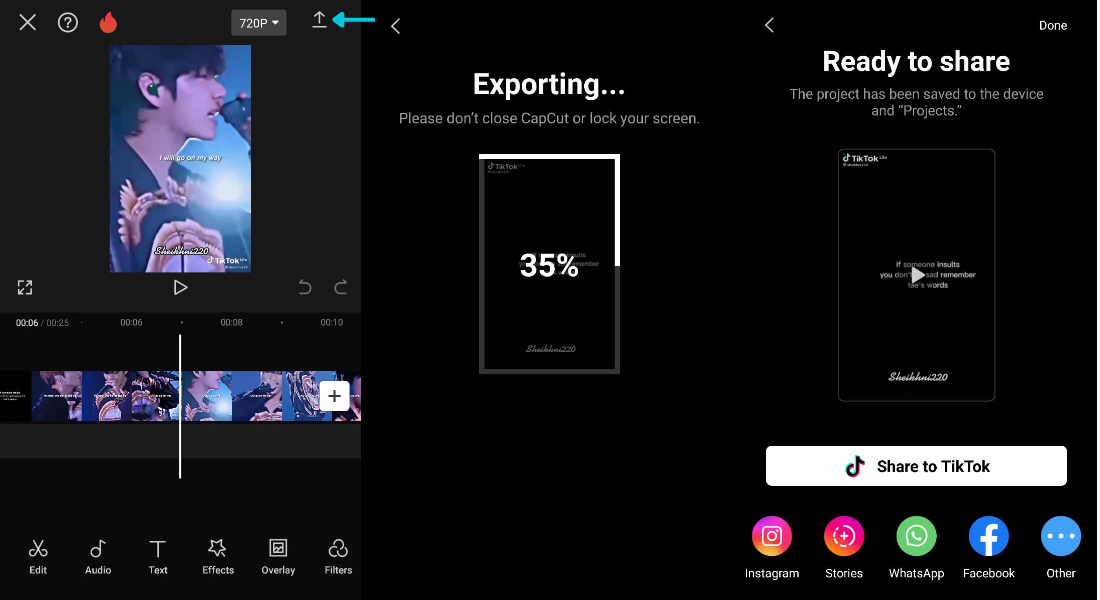Image resolution: width=1100 pixels, height=600 pixels.
Task: Open the Overlay tool
Action: (279, 556)
